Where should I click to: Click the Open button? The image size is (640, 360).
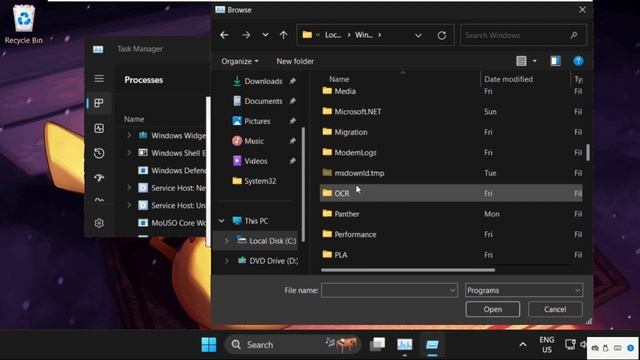click(x=493, y=309)
